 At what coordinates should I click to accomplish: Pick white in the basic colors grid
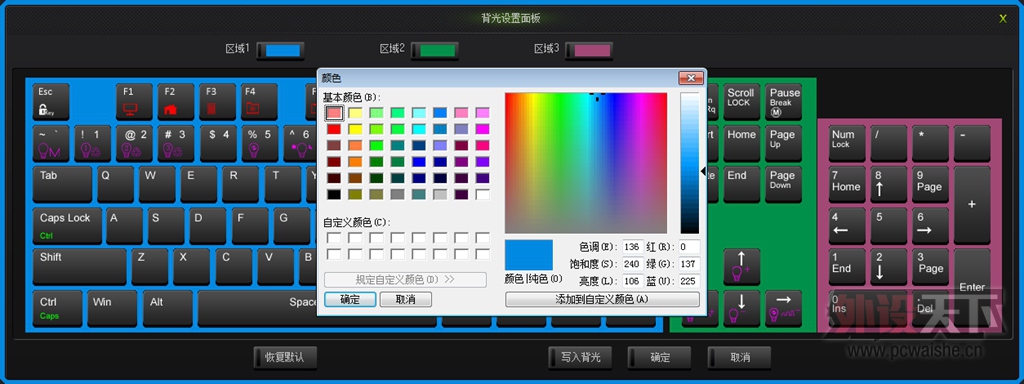483,194
